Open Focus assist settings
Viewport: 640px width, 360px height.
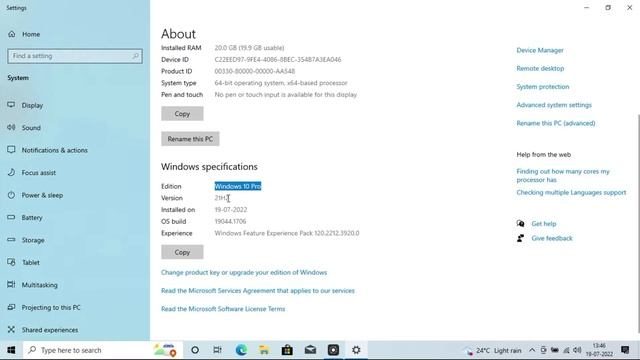point(39,173)
